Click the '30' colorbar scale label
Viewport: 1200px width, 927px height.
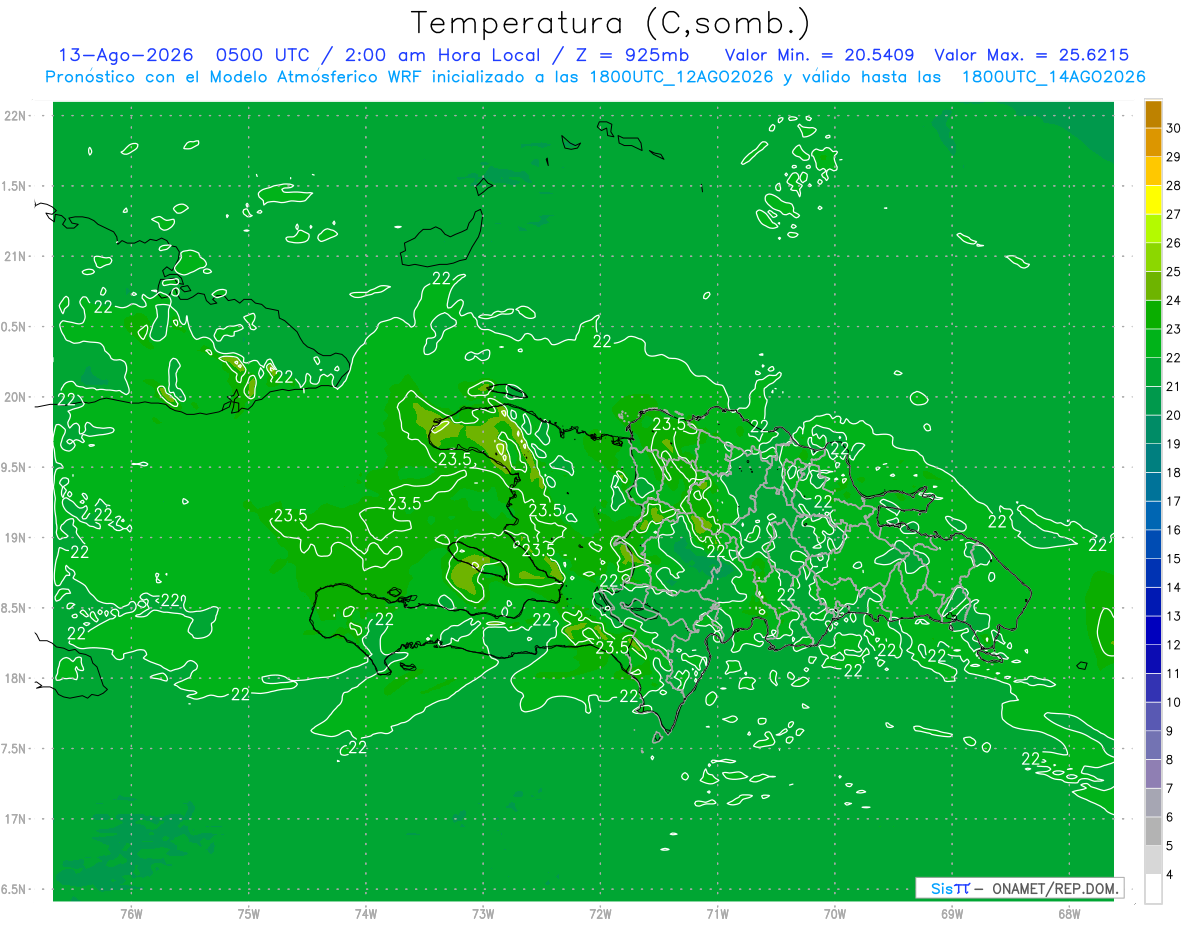pos(1174,128)
